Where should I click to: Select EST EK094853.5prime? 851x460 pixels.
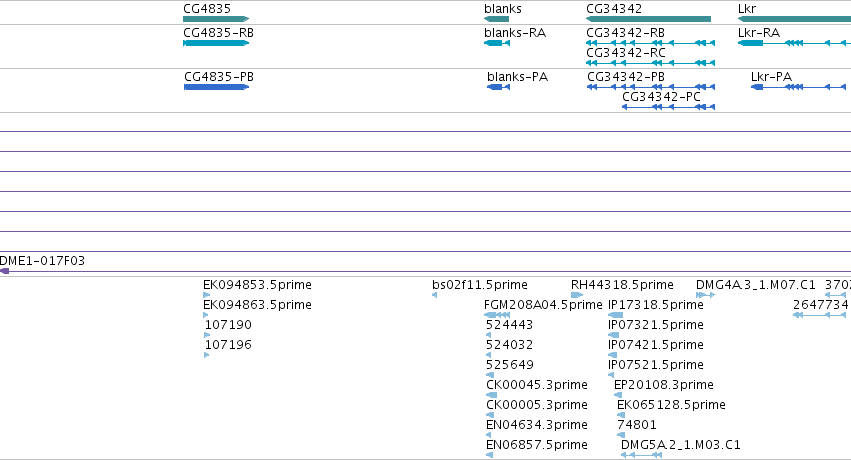click(x=257, y=285)
